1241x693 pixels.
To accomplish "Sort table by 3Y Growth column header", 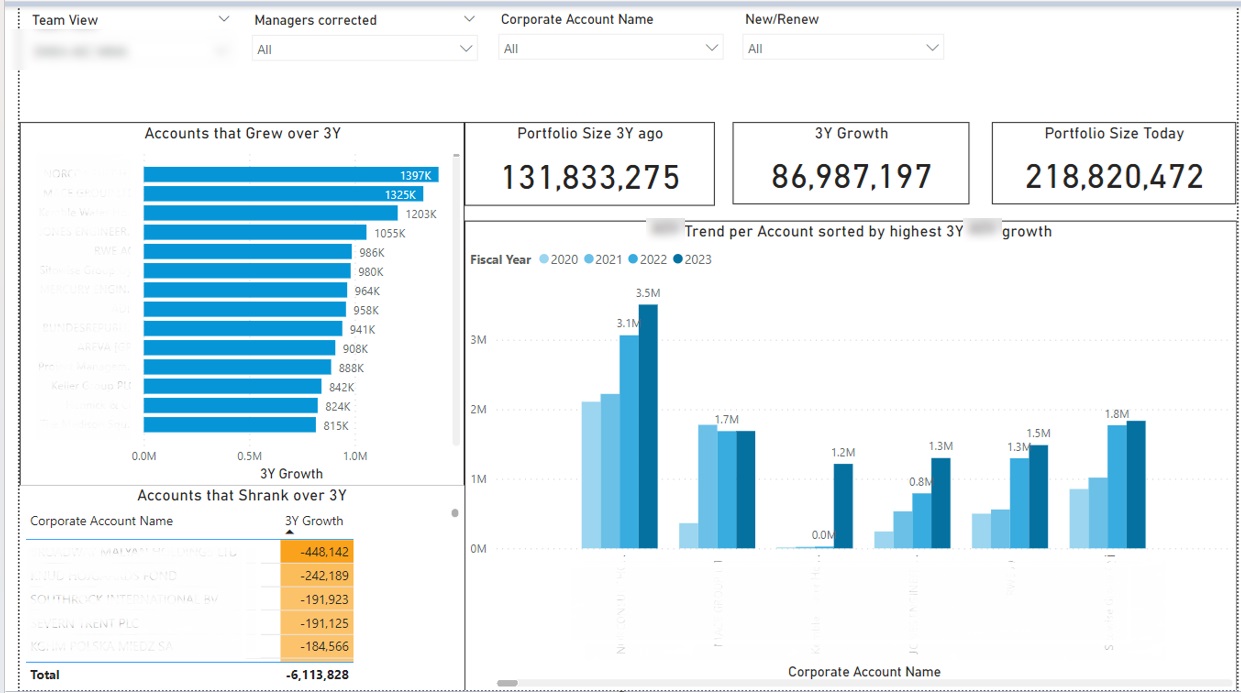I will point(313,521).
